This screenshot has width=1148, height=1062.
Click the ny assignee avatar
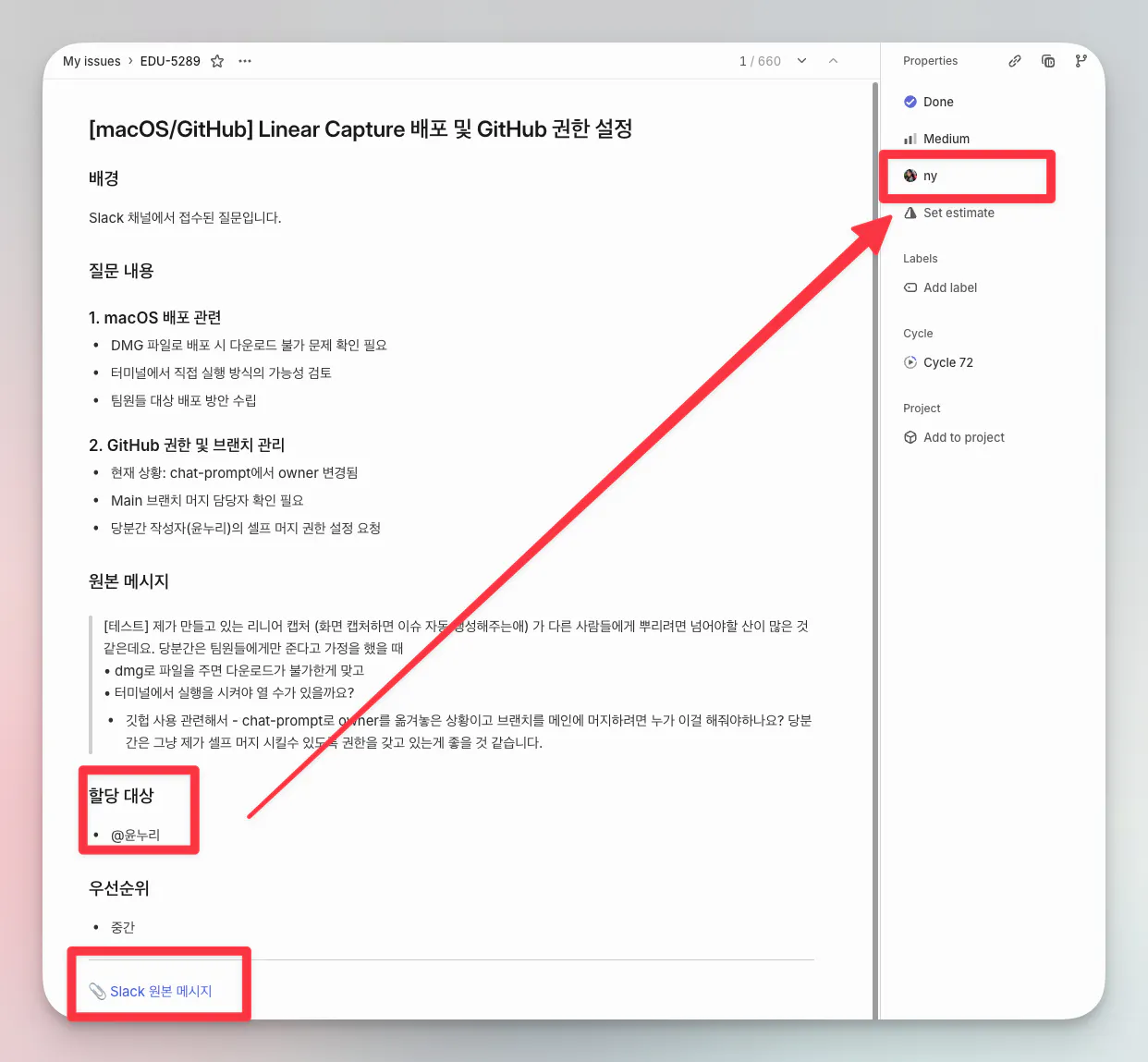click(910, 176)
